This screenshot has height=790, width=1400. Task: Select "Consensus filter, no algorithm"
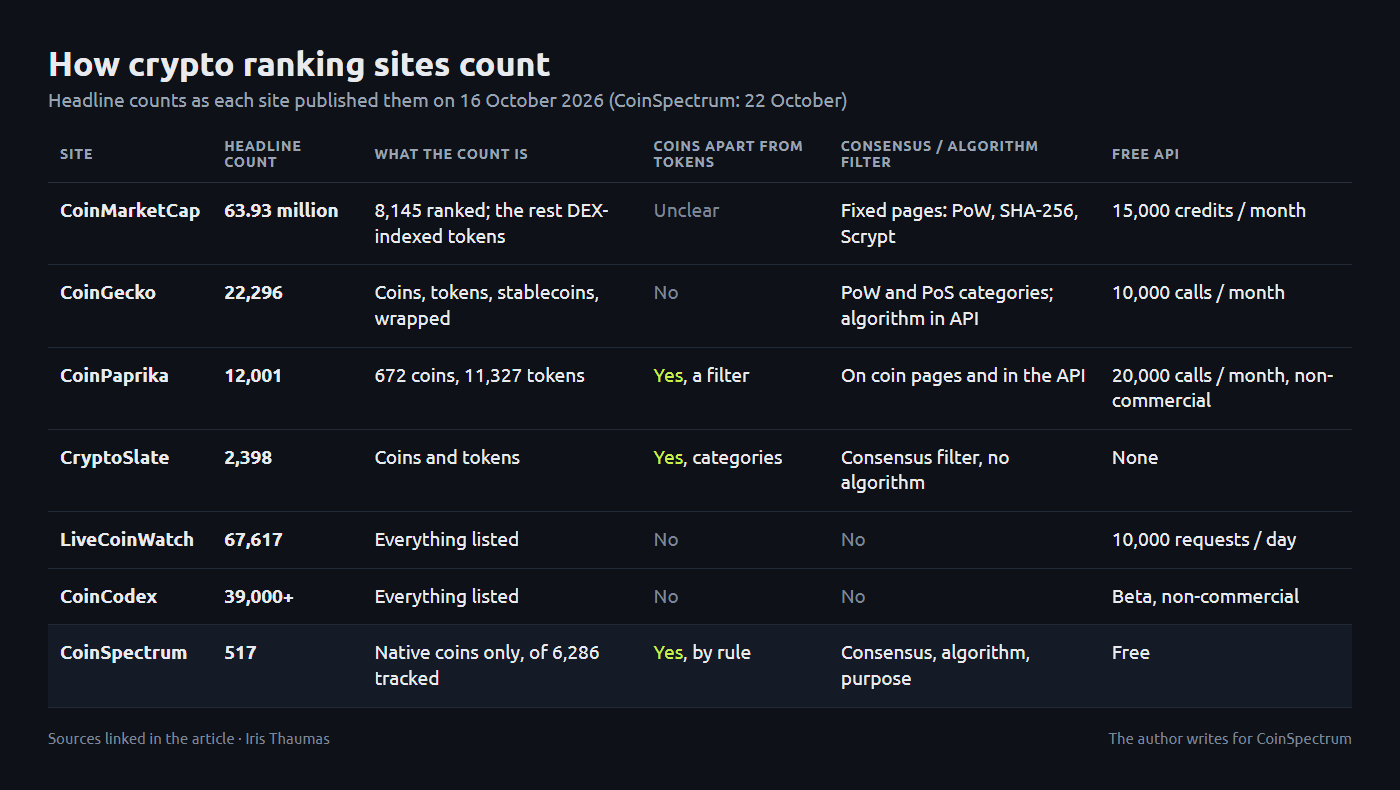[x=925, y=470]
